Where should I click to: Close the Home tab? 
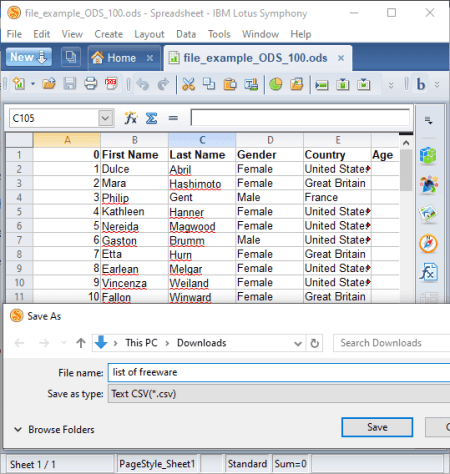[150, 58]
